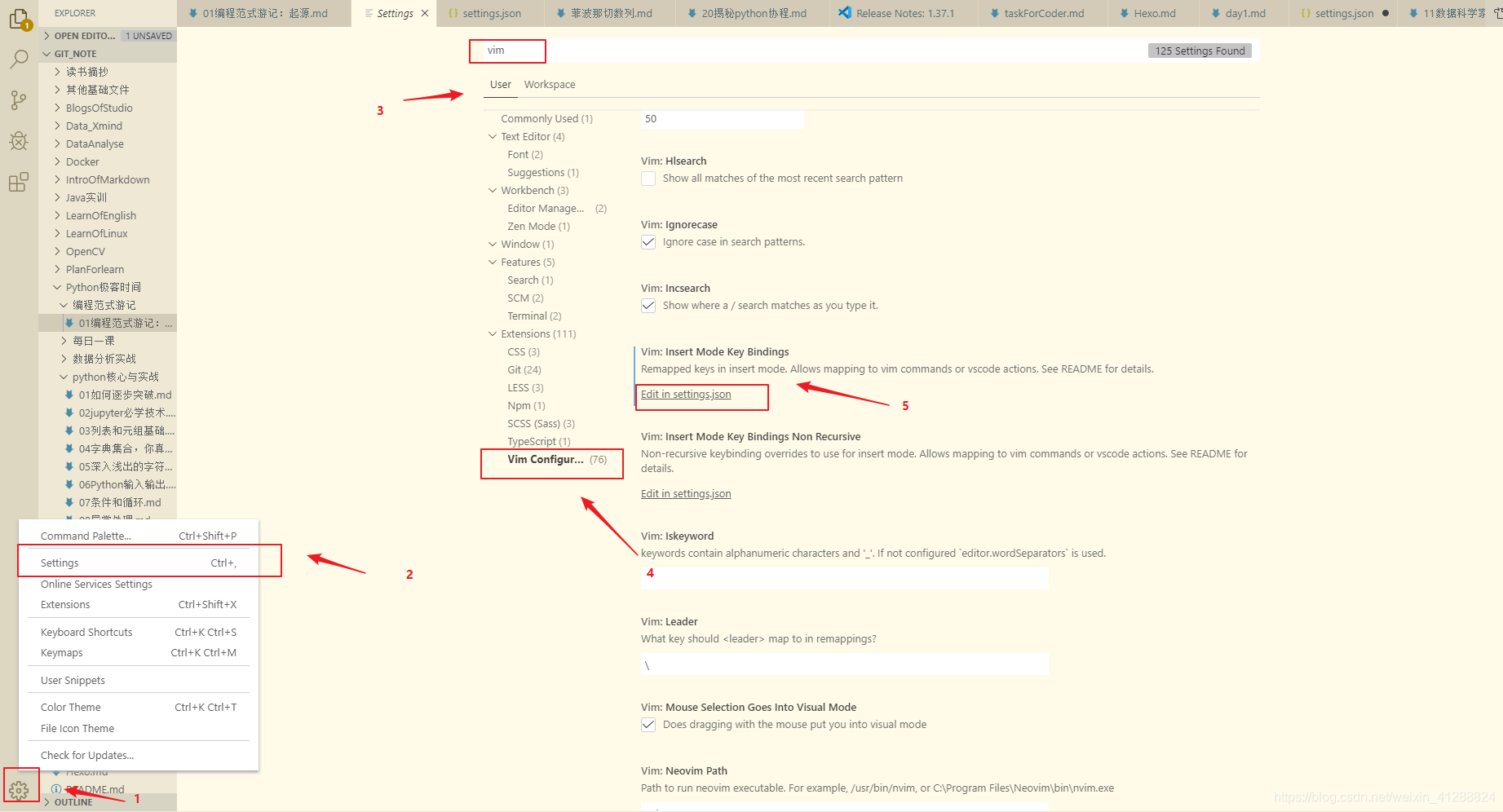Select Commonly Used (1) settings category

coord(546,119)
